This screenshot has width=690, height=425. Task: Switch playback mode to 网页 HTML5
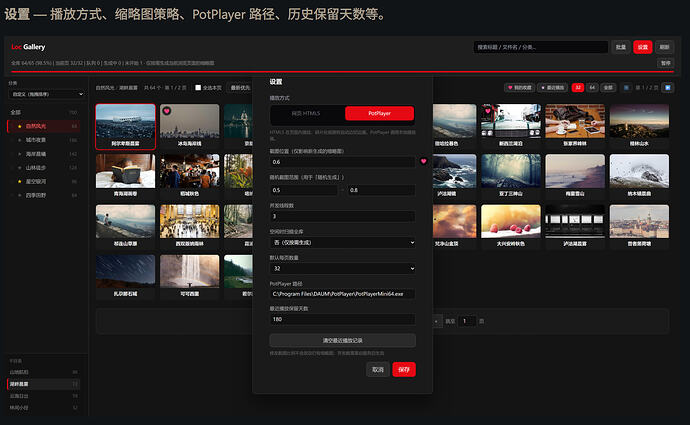coord(306,113)
